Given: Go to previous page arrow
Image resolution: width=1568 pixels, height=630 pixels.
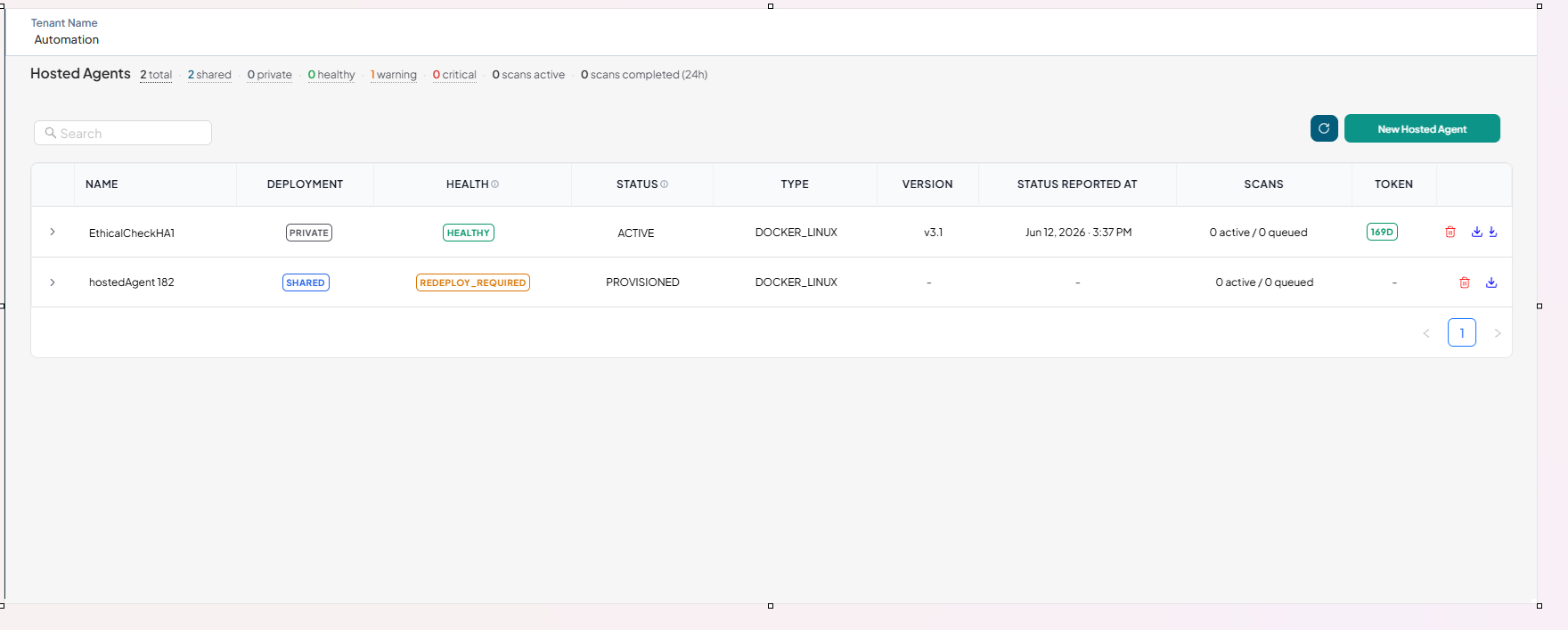Looking at the screenshot, I should (1426, 333).
